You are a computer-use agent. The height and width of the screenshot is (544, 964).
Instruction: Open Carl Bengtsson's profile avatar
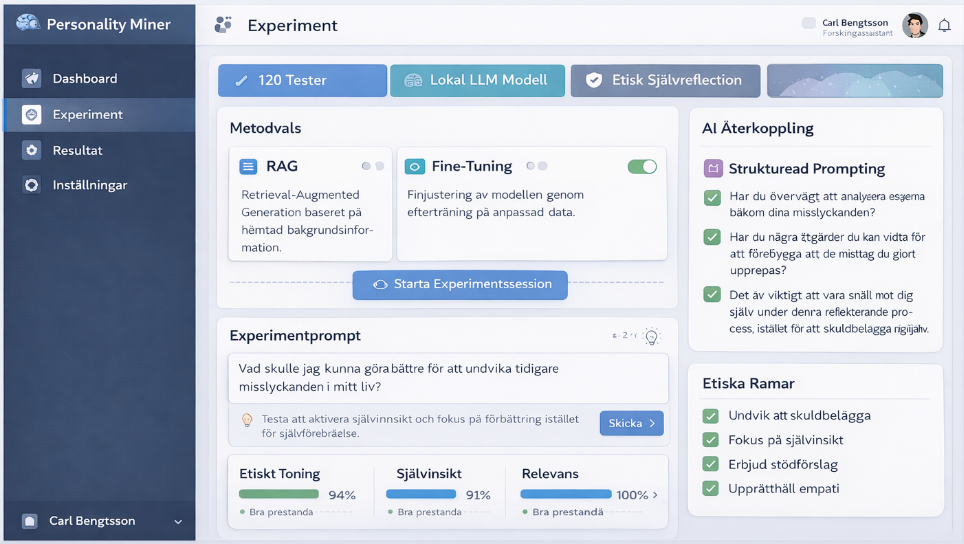(914, 26)
